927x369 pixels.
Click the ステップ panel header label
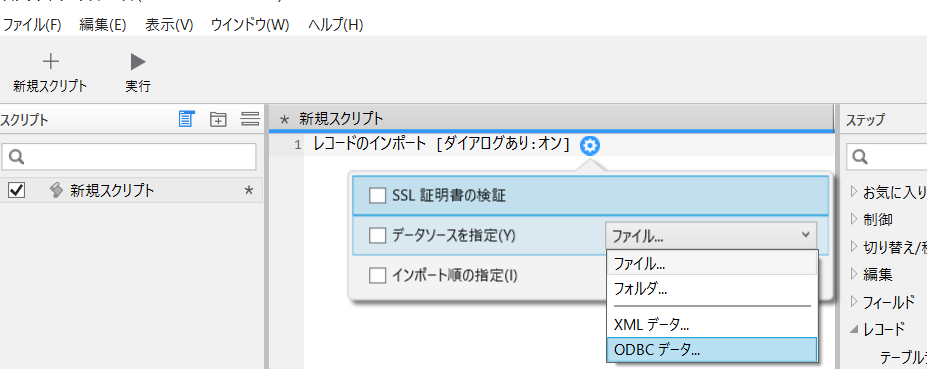(x=865, y=120)
